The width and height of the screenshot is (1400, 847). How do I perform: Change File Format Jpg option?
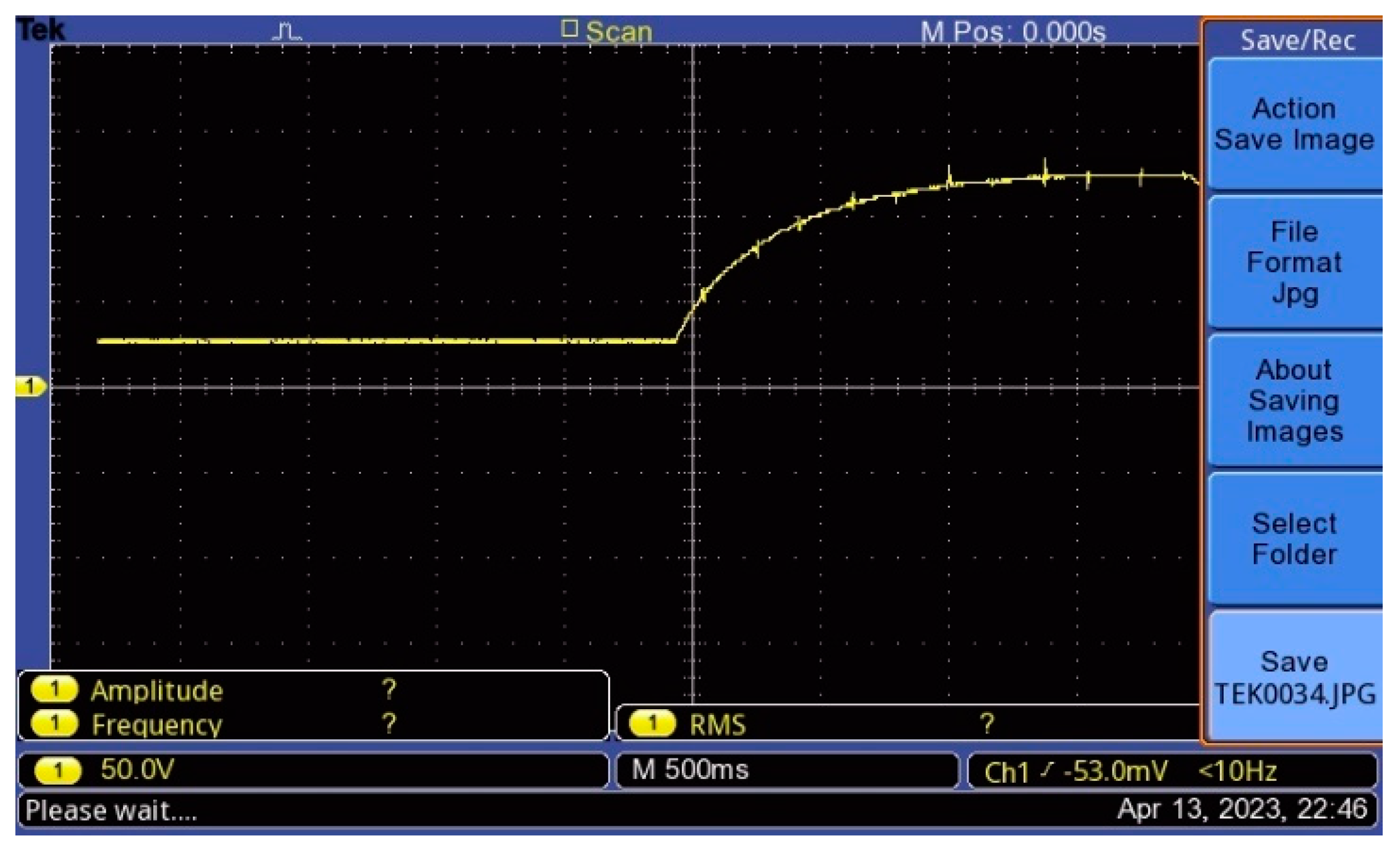click(x=1294, y=262)
